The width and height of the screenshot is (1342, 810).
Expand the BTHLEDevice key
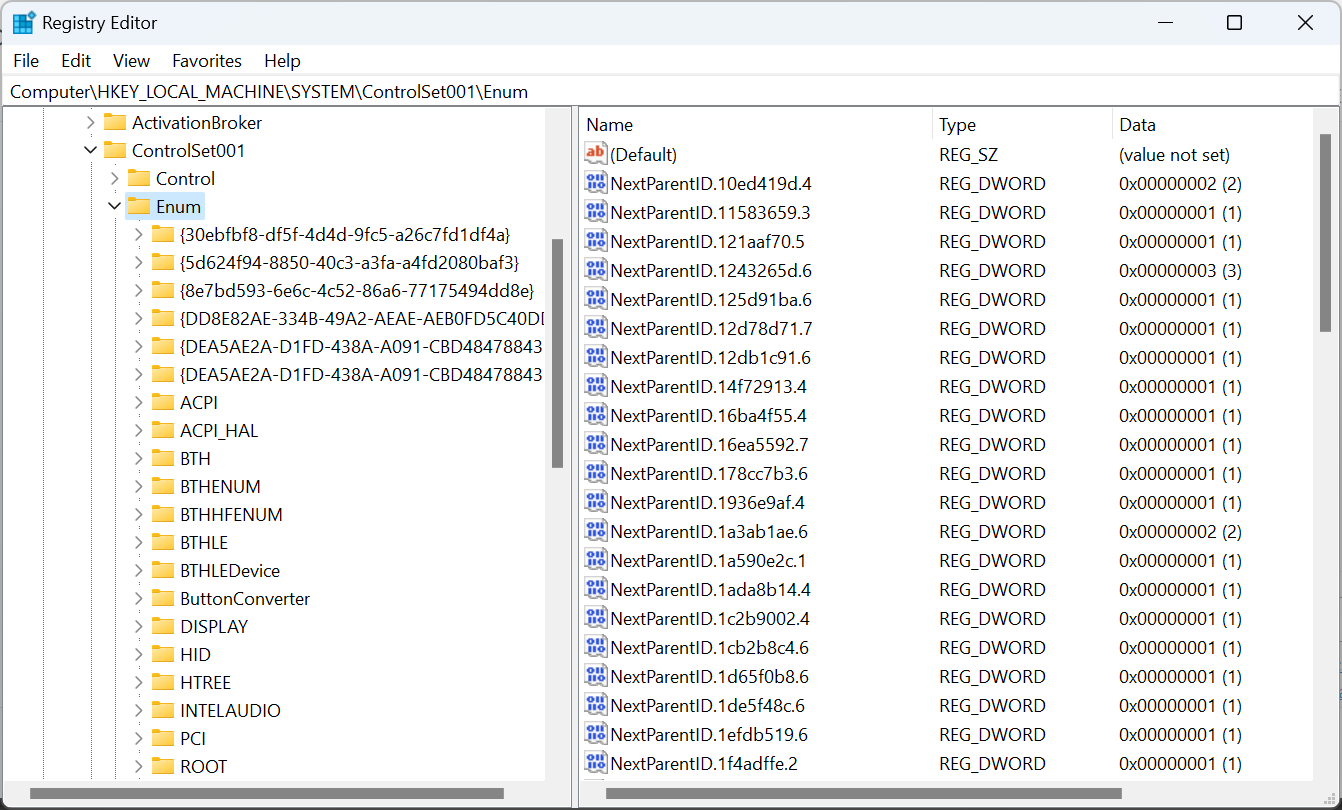tap(139, 570)
